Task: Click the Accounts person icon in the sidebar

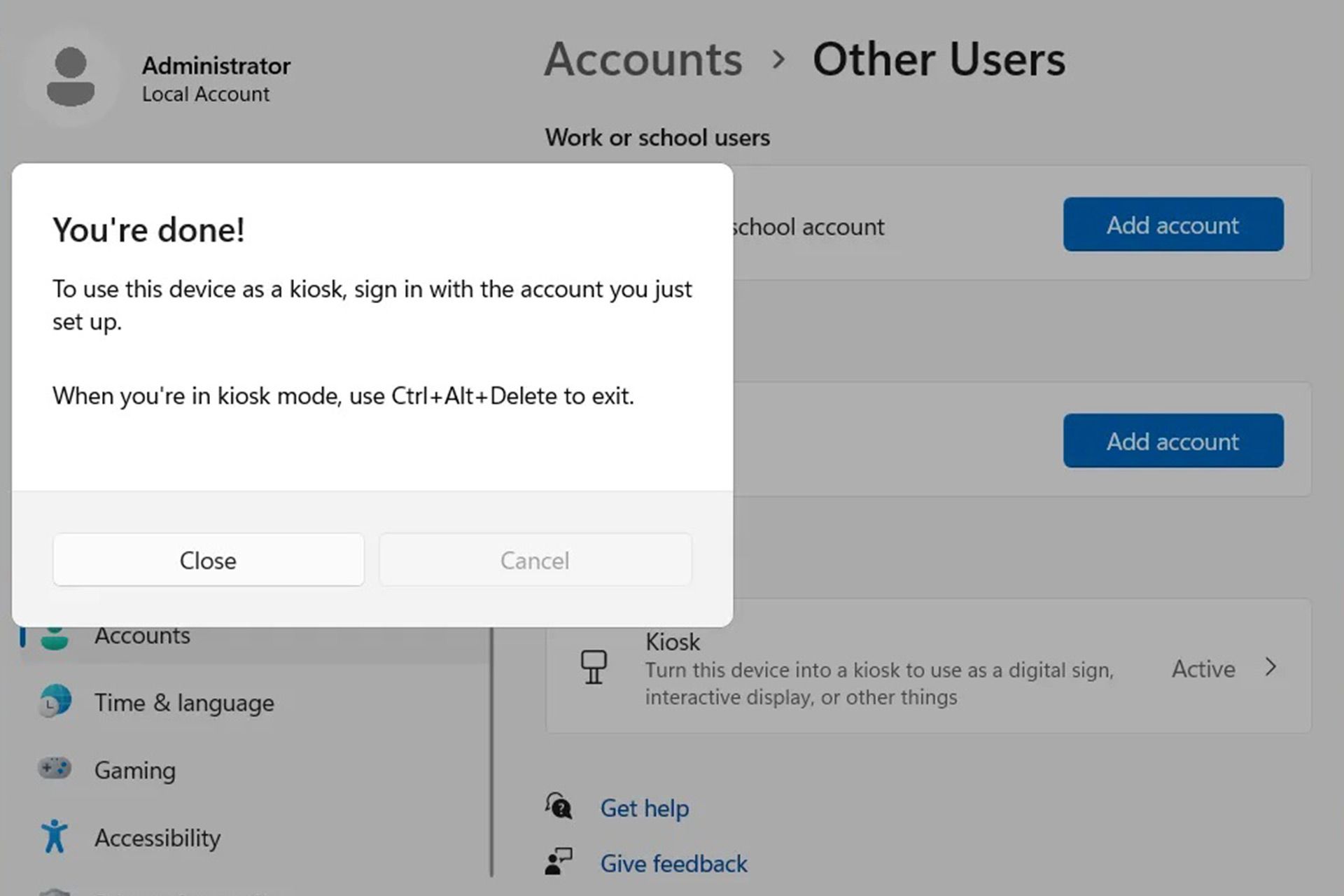Action: [x=55, y=638]
